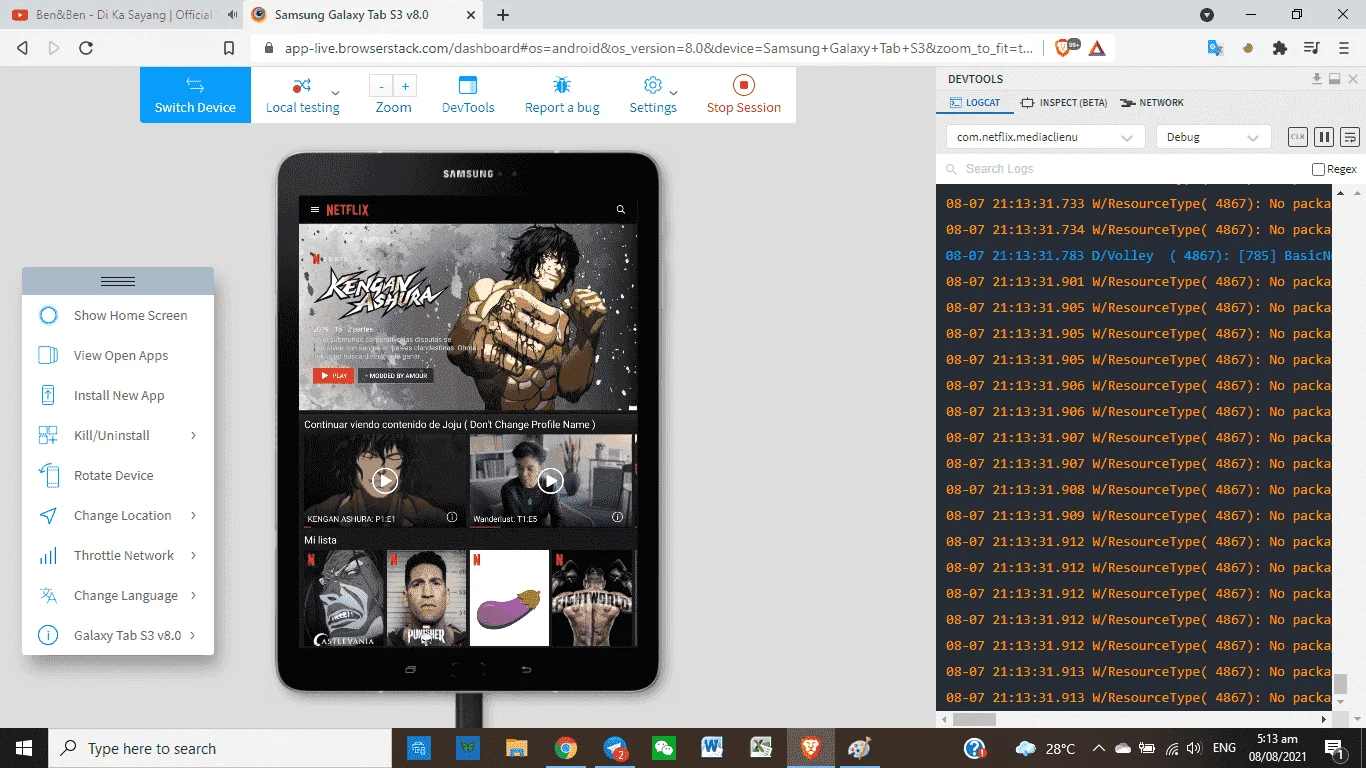Open WeChat from the taskbar
The height and width of the screenshot is (768, 1366).
tap(663, 748)
